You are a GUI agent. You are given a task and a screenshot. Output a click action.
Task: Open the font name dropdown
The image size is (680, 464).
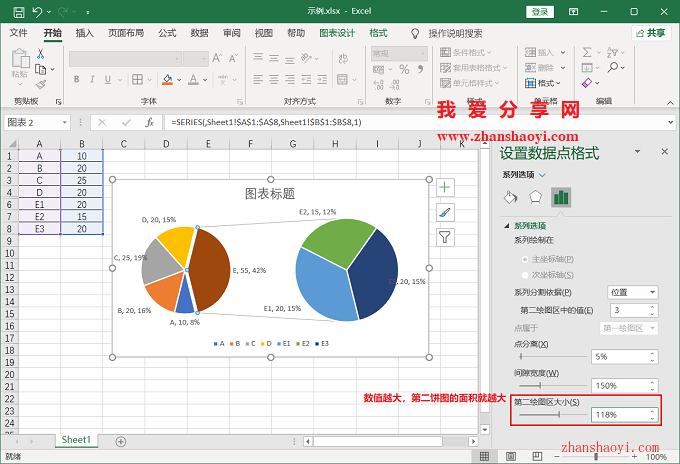pos(177,59)
